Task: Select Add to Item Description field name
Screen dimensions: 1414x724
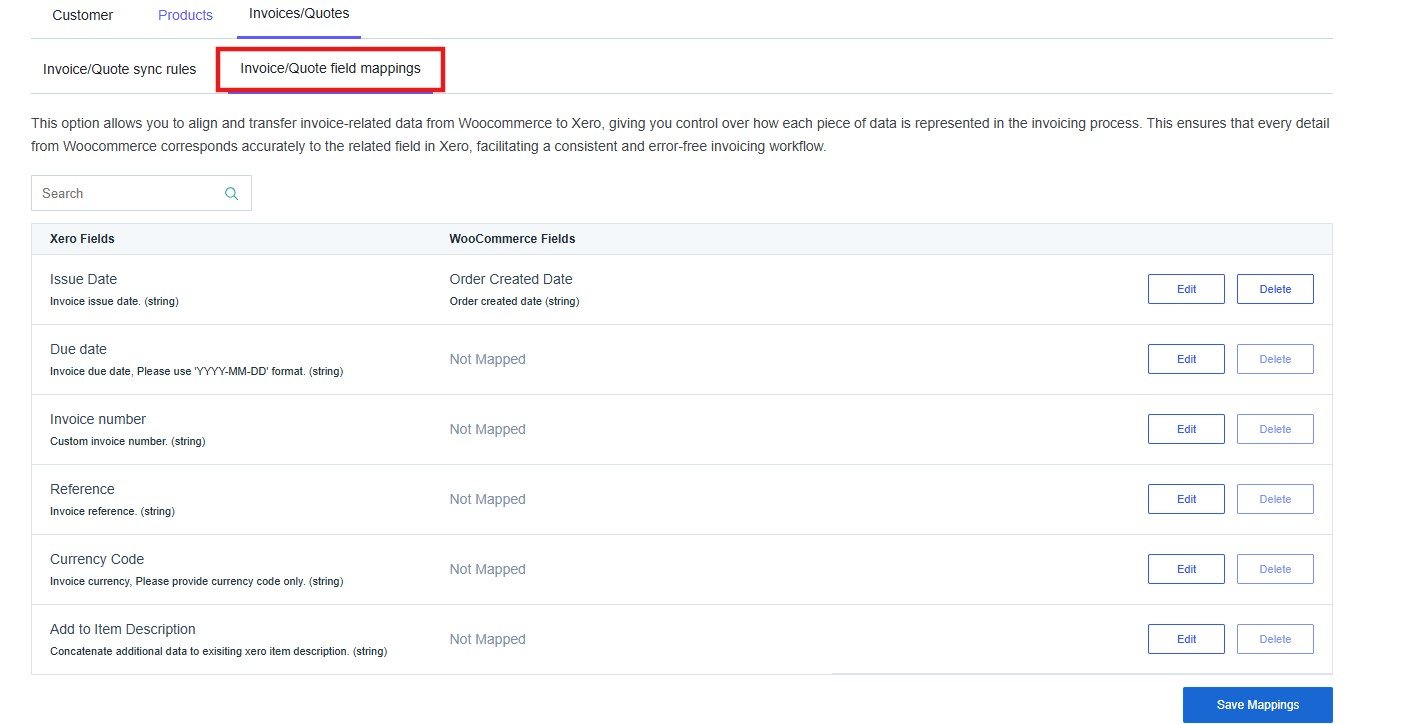Action: [123, 629]
